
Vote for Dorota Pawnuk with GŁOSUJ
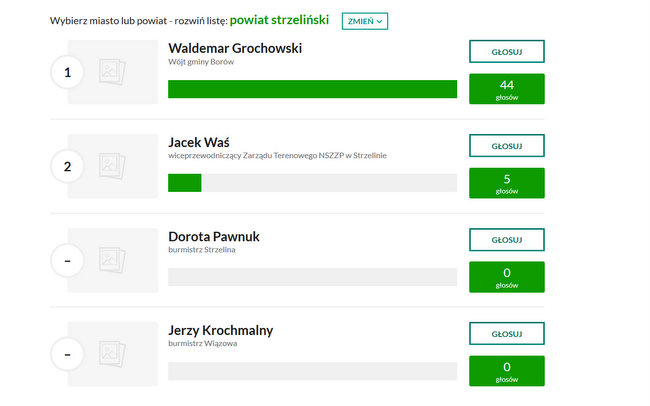pos(507,240)
